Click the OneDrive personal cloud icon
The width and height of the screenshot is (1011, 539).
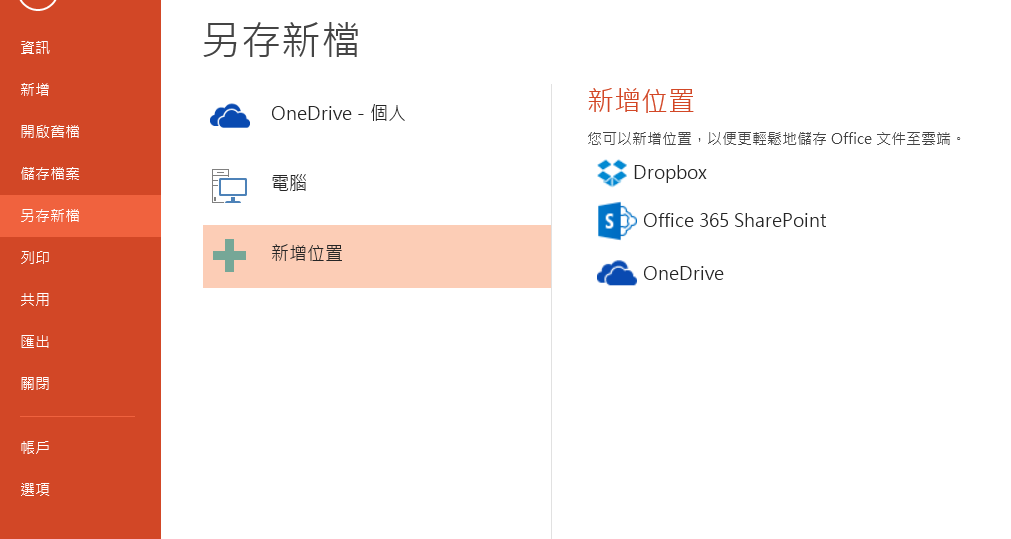pyautogui.click(x=230, y=116)
